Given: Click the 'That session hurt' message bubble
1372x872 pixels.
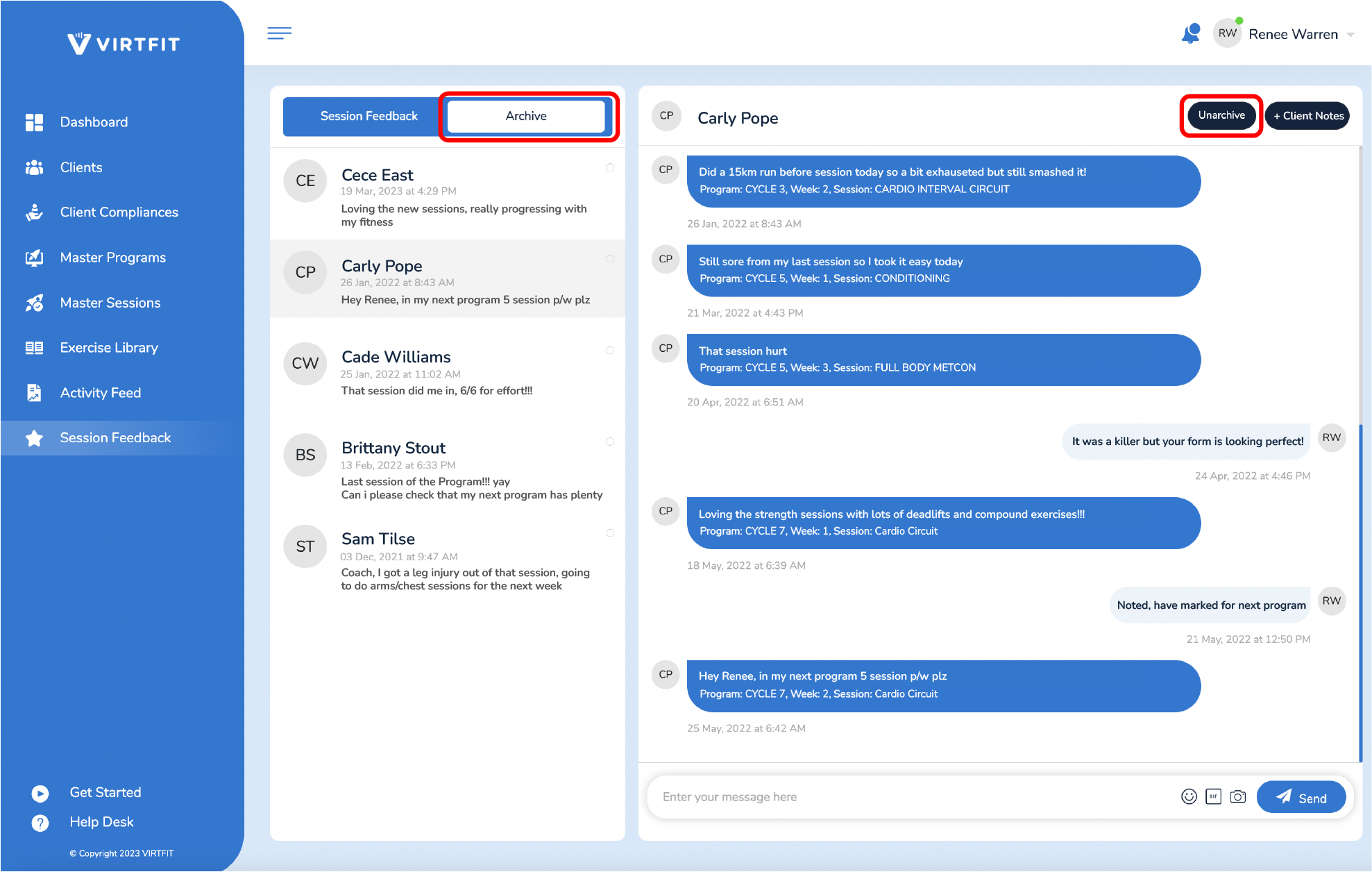Looking at the screenshot, I should pos(944,360).
